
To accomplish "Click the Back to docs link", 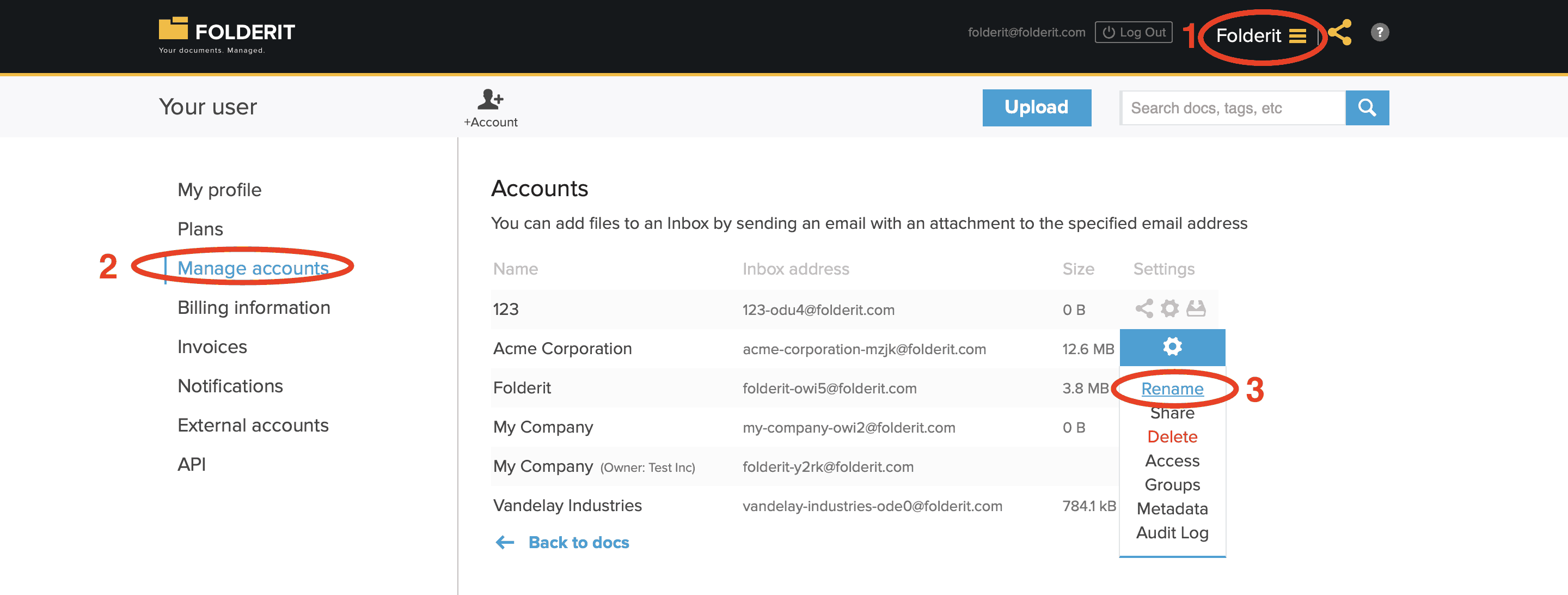I will (578, 542).
